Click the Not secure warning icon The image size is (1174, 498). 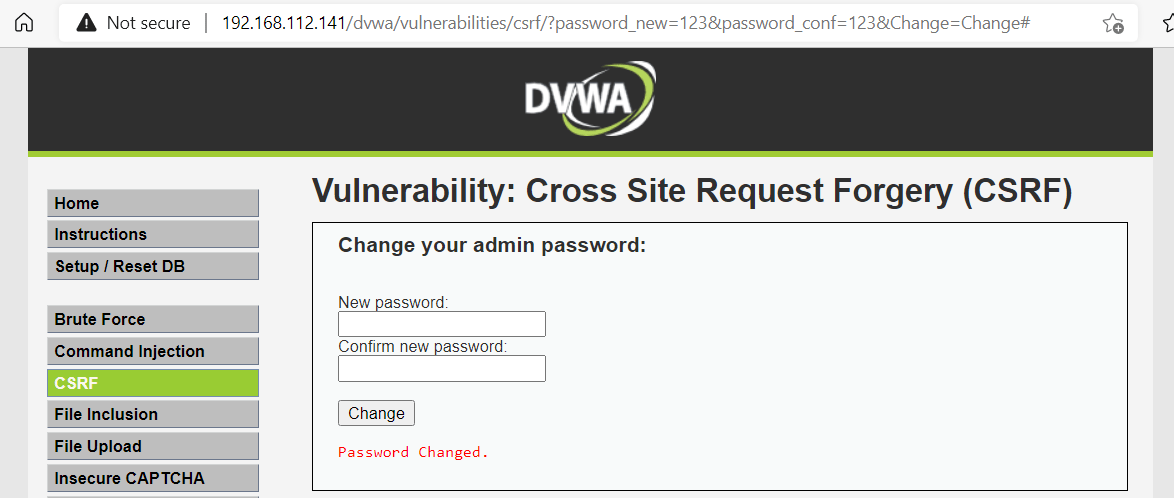(x=87, y=23)
